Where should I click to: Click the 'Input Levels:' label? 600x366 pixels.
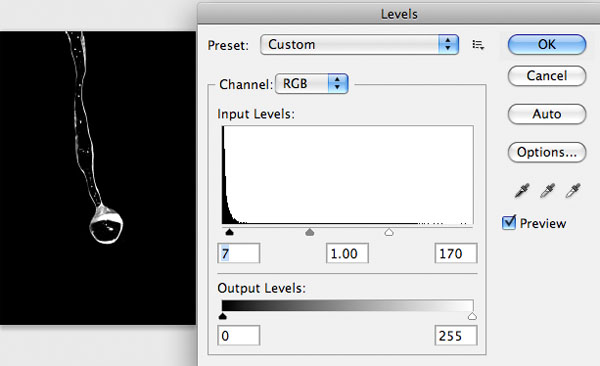point(256,114)
